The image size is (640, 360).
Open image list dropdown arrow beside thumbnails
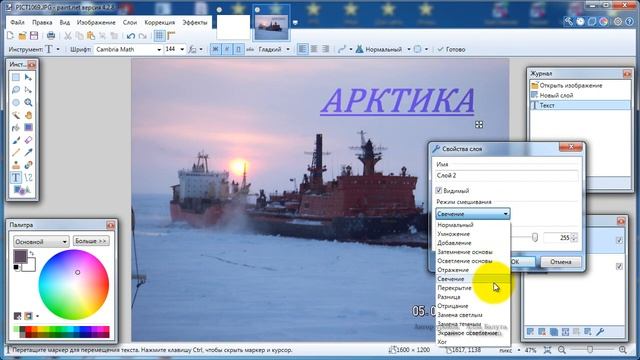coord(295,23)
